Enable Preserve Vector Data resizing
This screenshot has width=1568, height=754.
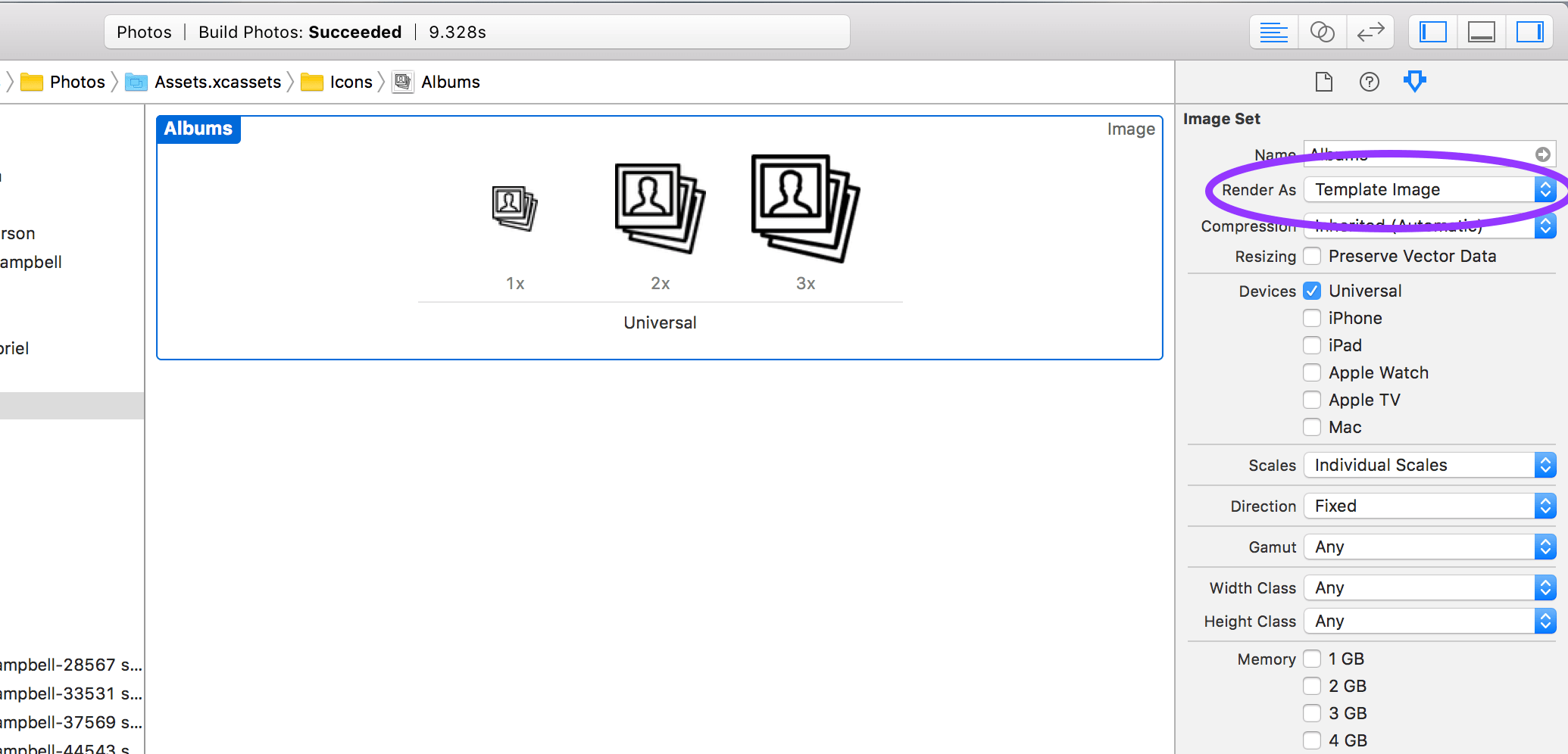[x=1311, y=256]
